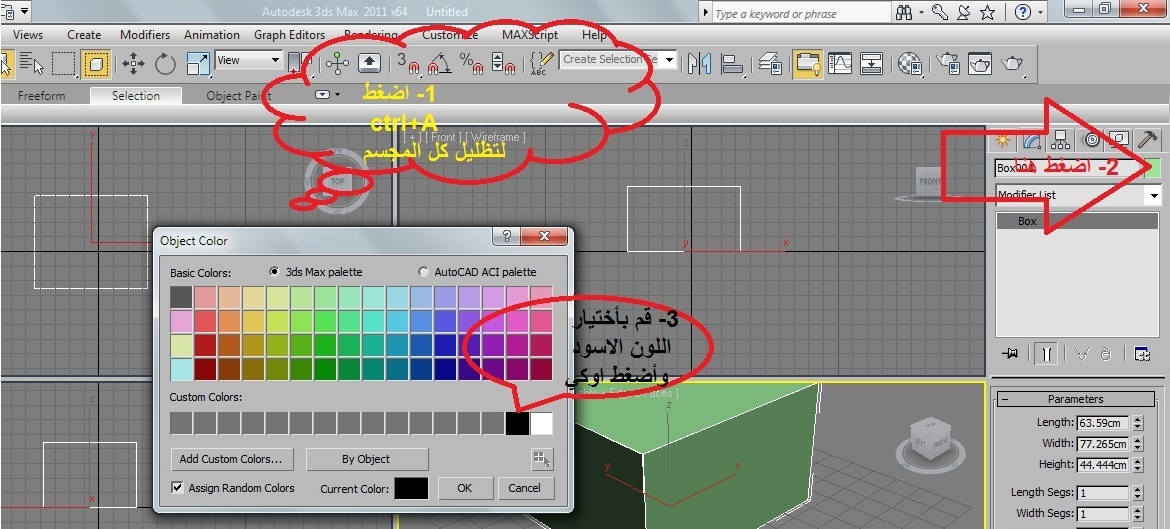This screenshot has width=1170, height=529.
Task: Select the 3ds Max palette radio button
Action: click(274, 272)
